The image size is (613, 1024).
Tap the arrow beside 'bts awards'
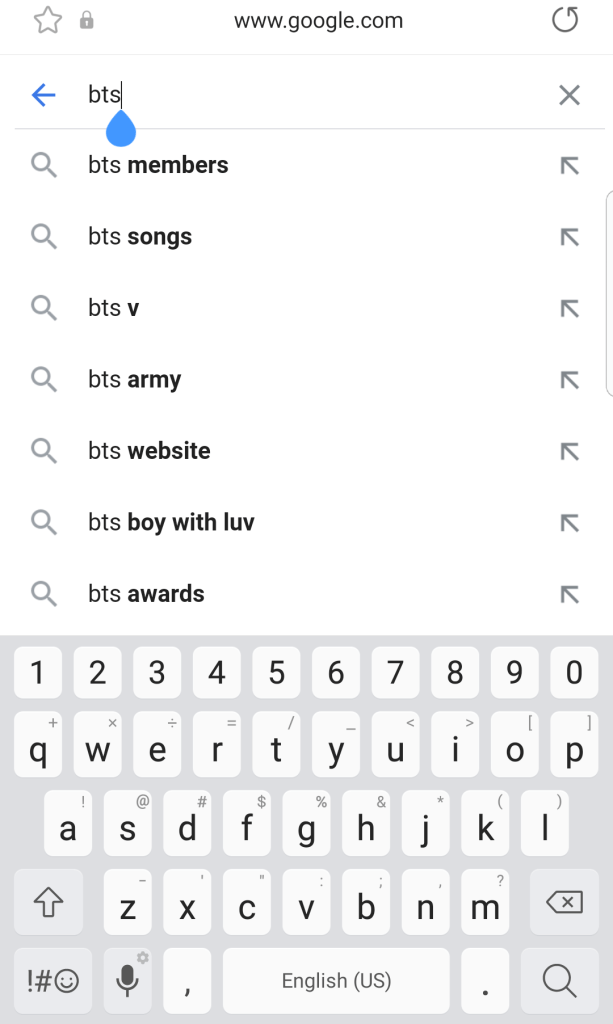tap(569, 594)
